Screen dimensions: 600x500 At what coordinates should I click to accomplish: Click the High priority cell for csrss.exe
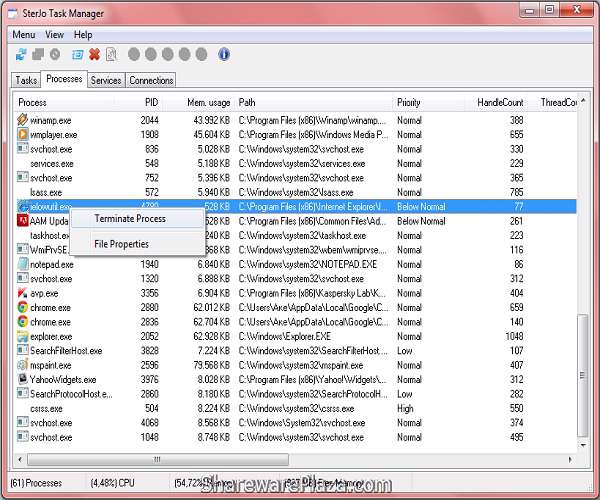[x=405, y=408]
